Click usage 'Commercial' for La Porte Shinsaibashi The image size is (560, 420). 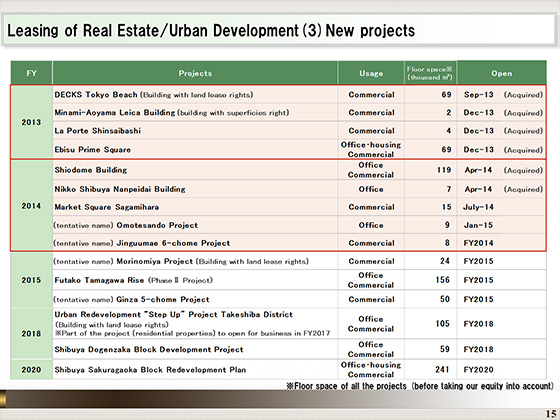[371, 131]
